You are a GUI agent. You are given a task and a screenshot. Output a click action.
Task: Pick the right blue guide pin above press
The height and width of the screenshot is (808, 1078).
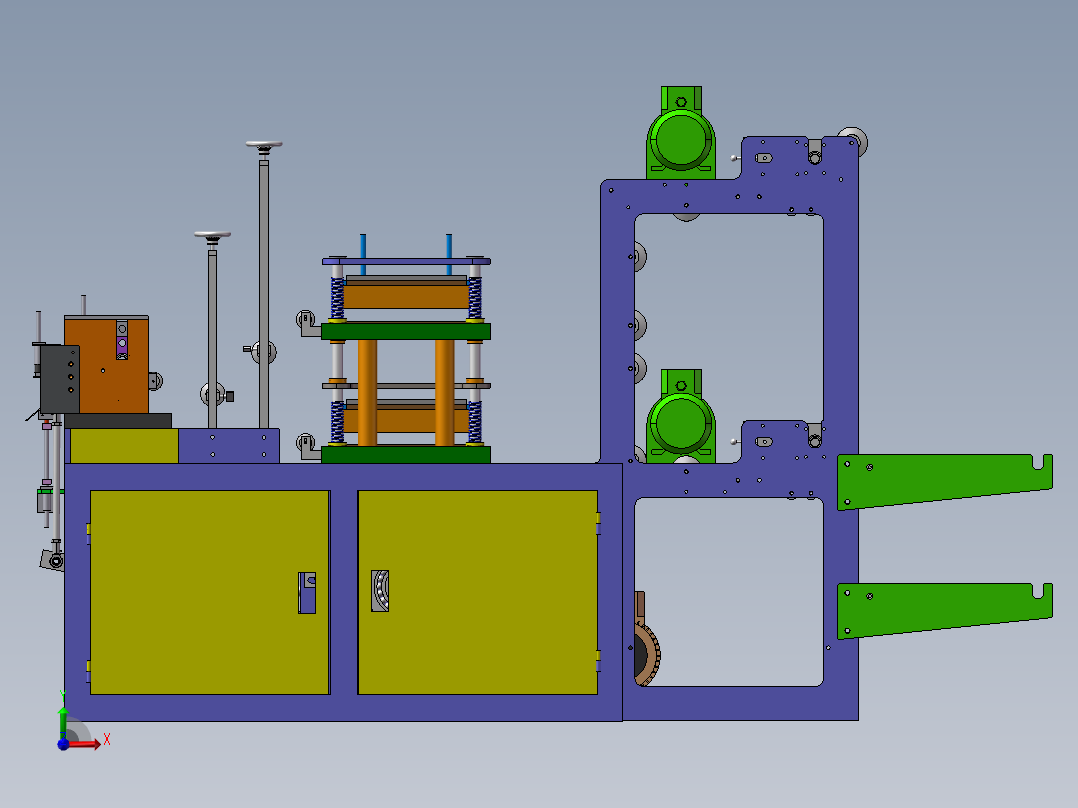click(x=449, y=254)
